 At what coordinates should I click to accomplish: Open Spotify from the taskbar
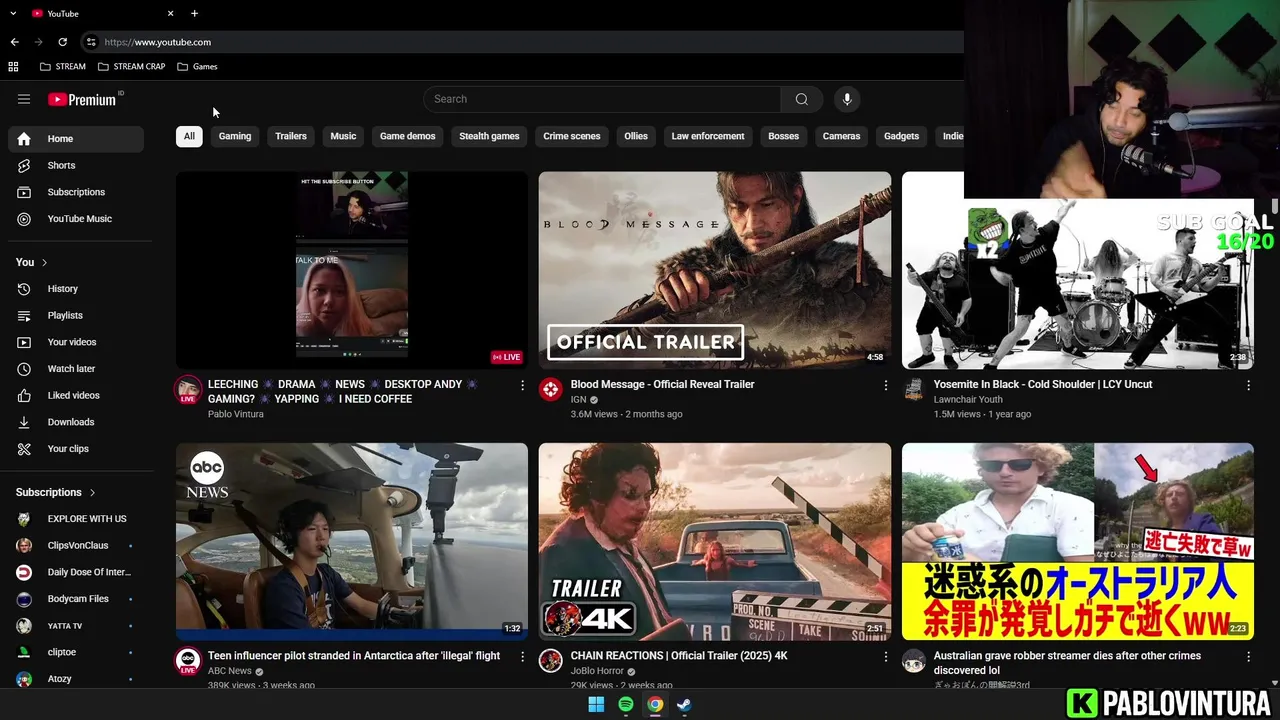point(625,704)
